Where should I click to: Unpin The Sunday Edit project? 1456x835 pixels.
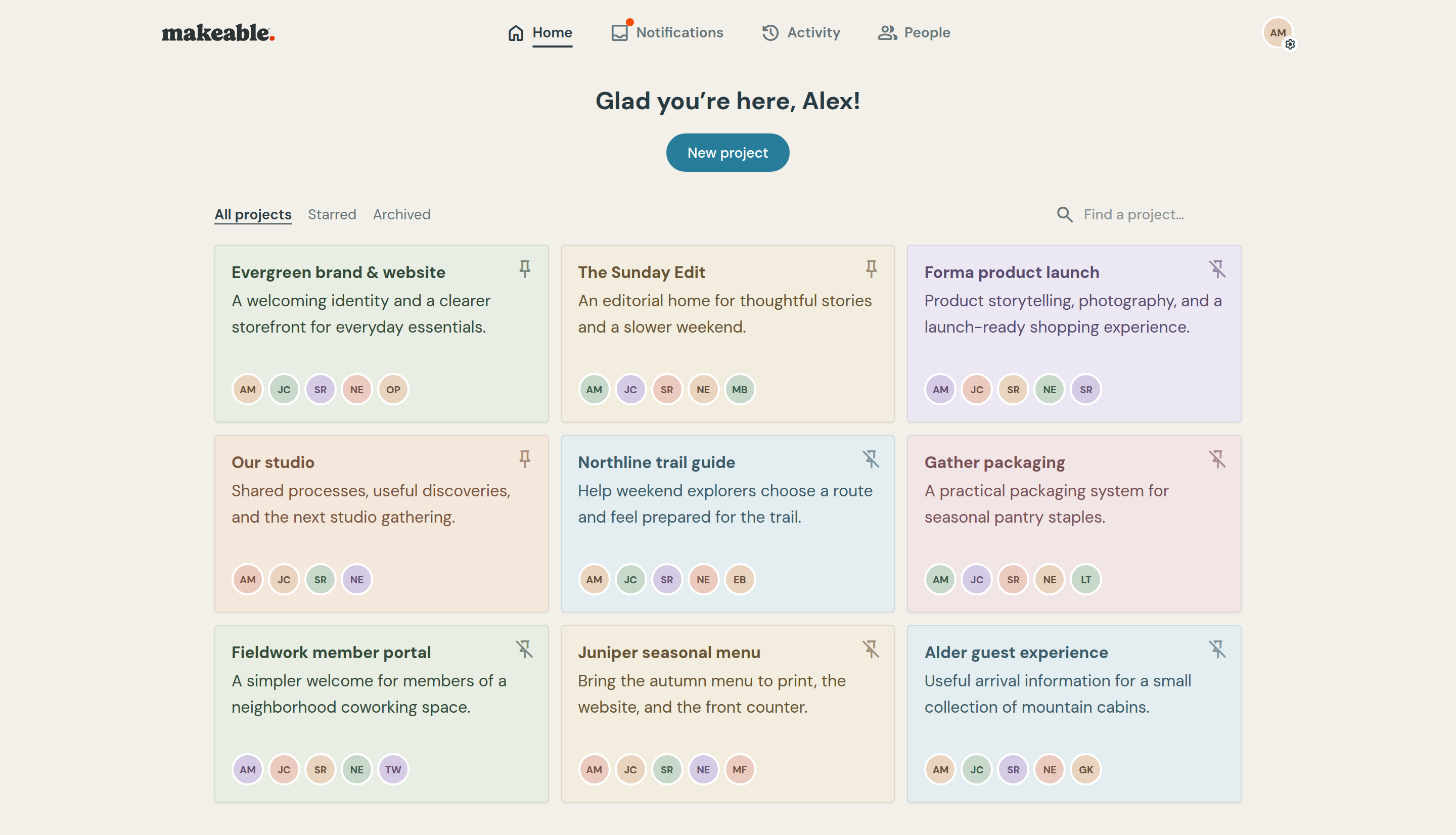pos(871,269)
